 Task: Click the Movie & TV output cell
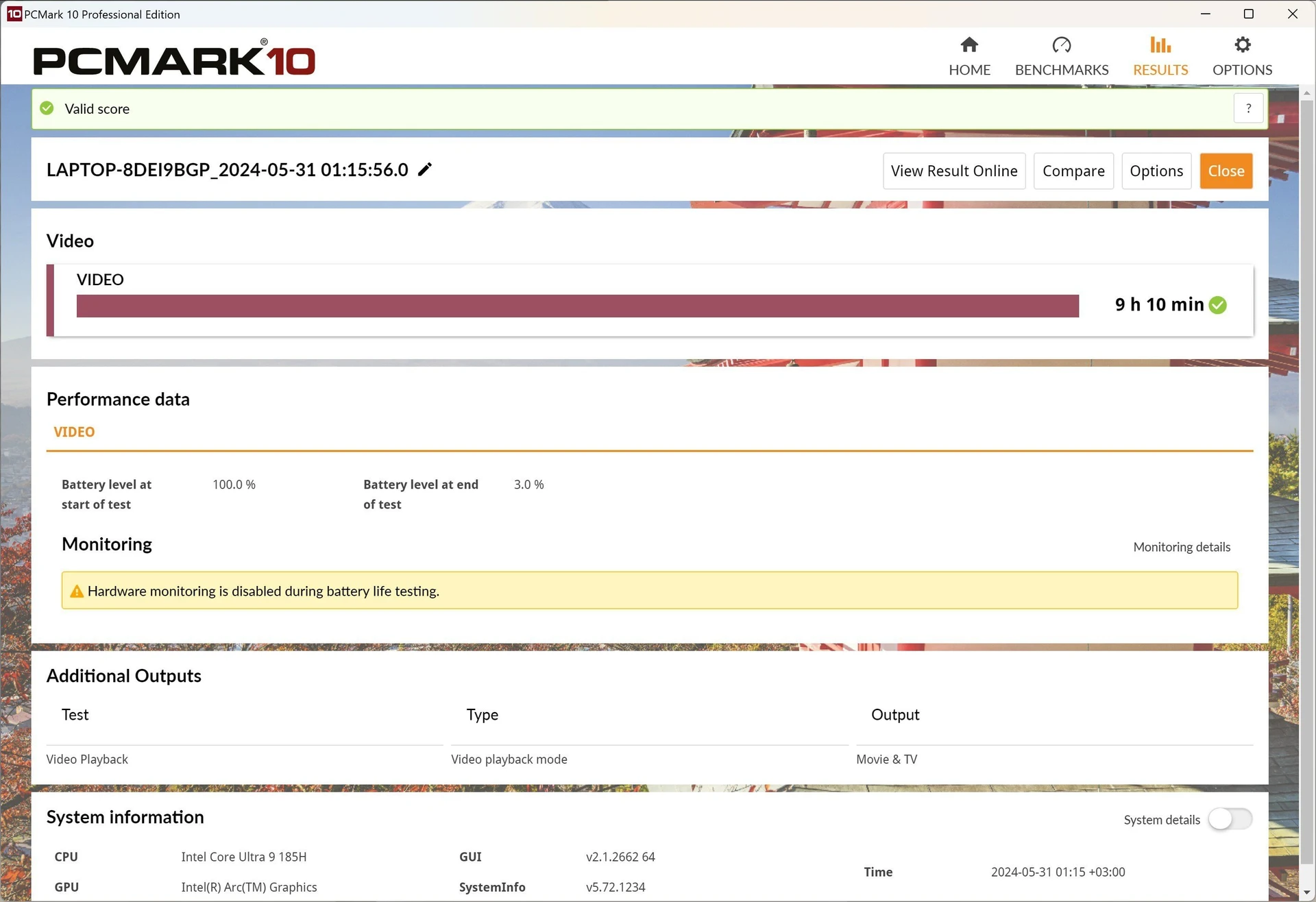[x=886, y=759]
